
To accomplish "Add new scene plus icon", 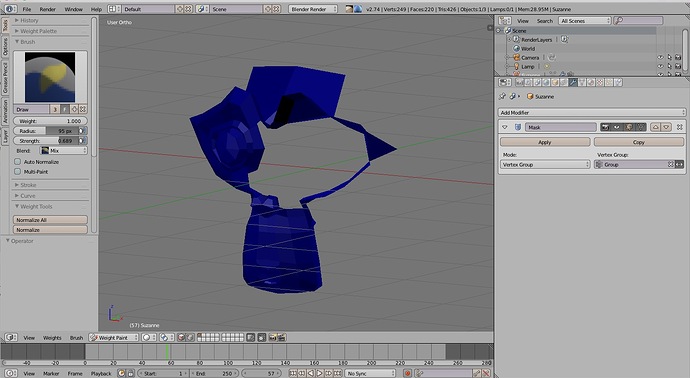I will point(268,9).
